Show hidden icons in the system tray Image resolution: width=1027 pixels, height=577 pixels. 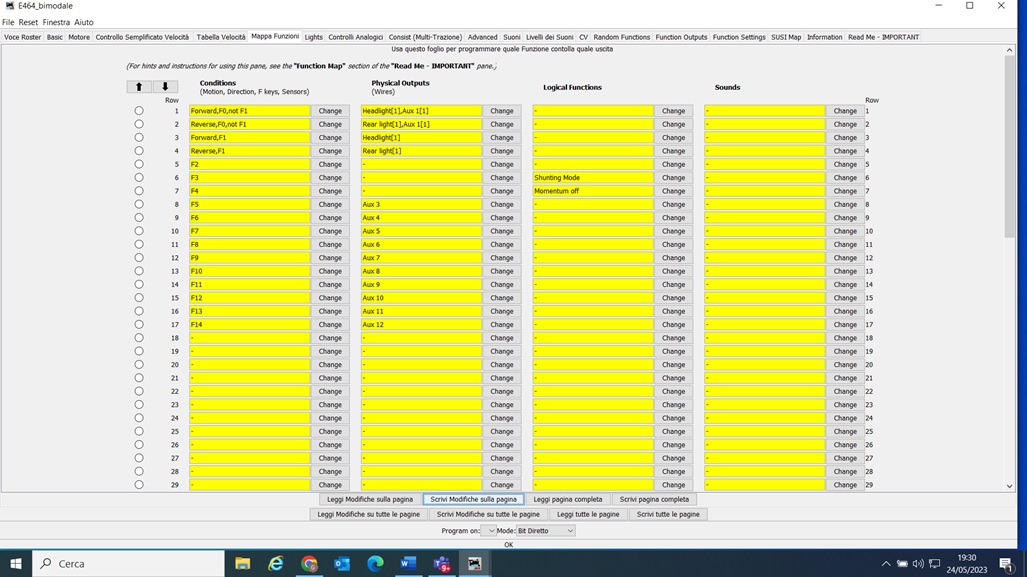coord(885,564)
